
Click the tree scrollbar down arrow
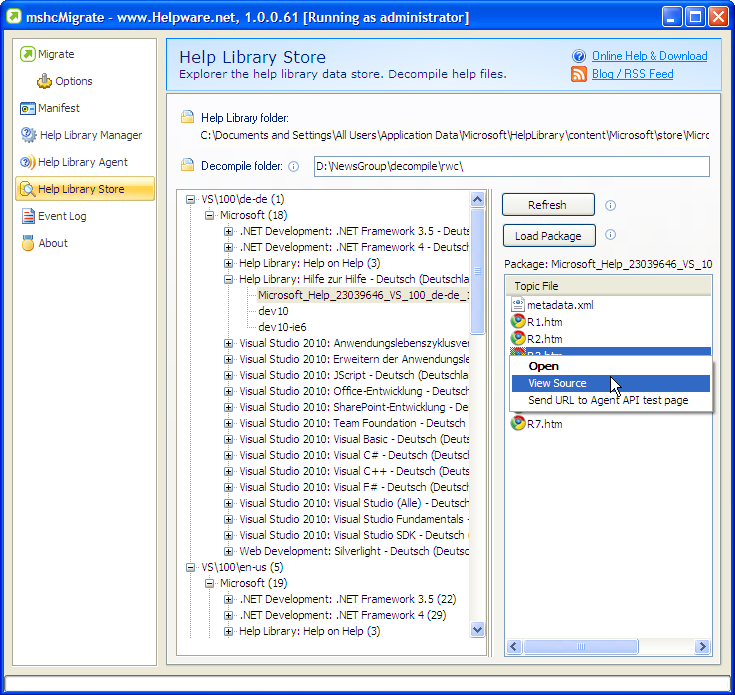click(477, 629)
